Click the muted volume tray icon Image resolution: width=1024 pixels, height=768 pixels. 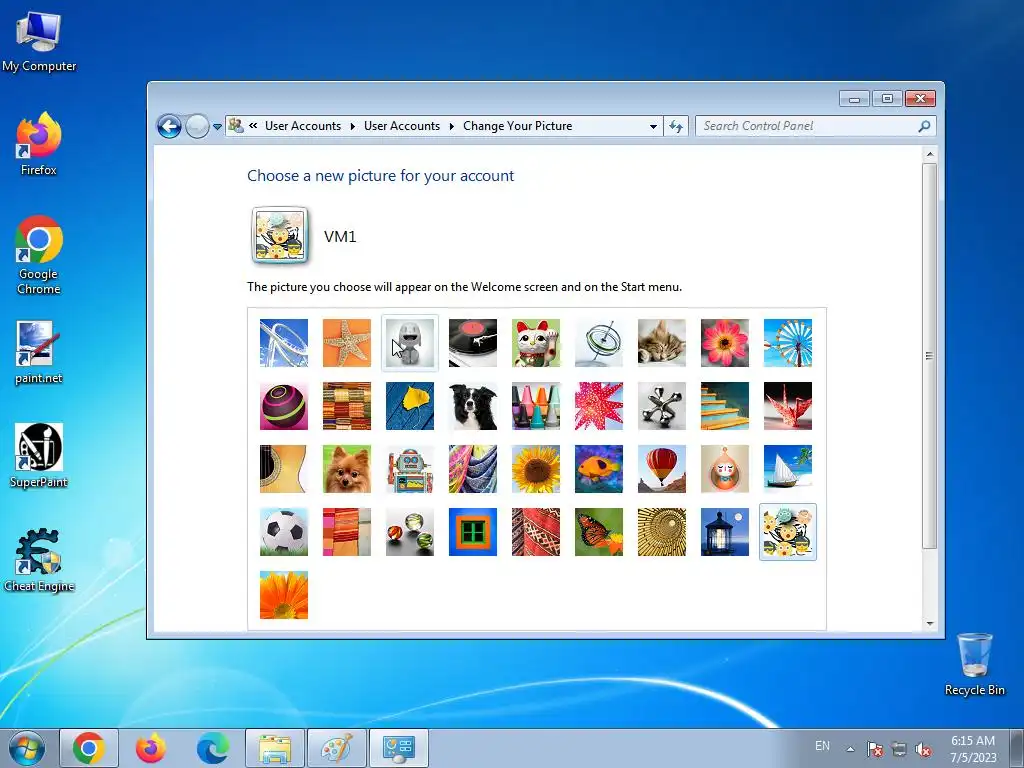coord(923,749)
